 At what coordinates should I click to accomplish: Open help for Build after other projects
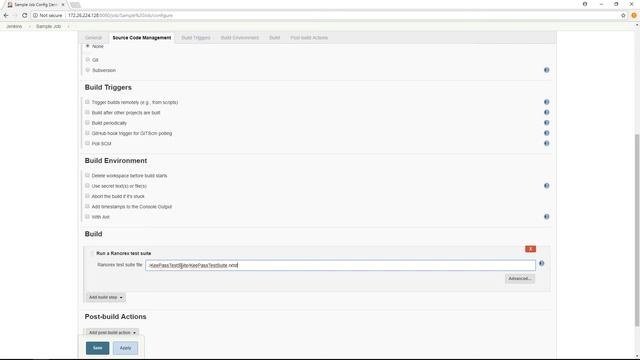[546, 112]
